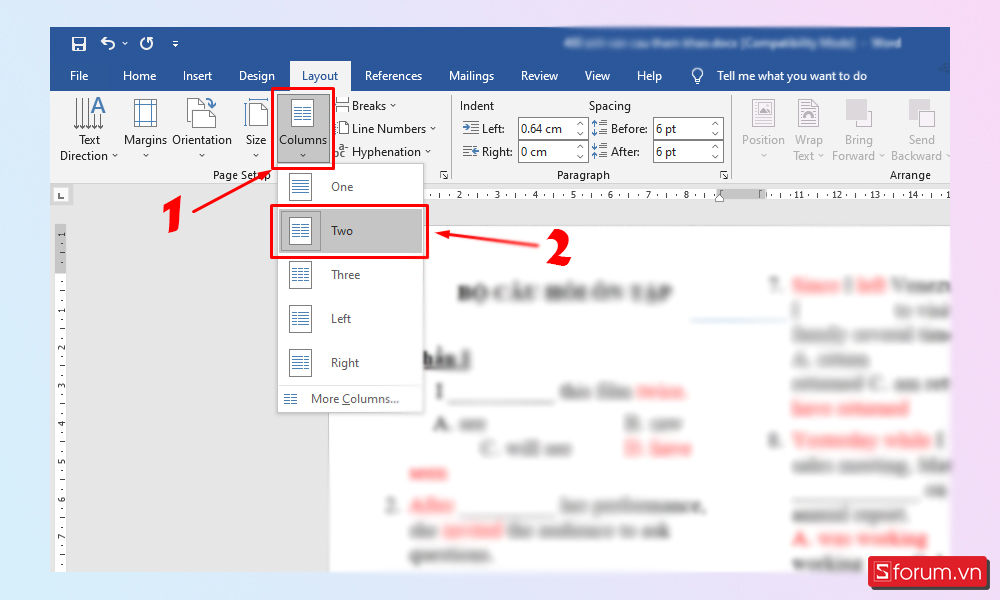The height and width of the screenshot is (600, 1000).
Task: Click the Spacing After value field
Action: [681, 152]
